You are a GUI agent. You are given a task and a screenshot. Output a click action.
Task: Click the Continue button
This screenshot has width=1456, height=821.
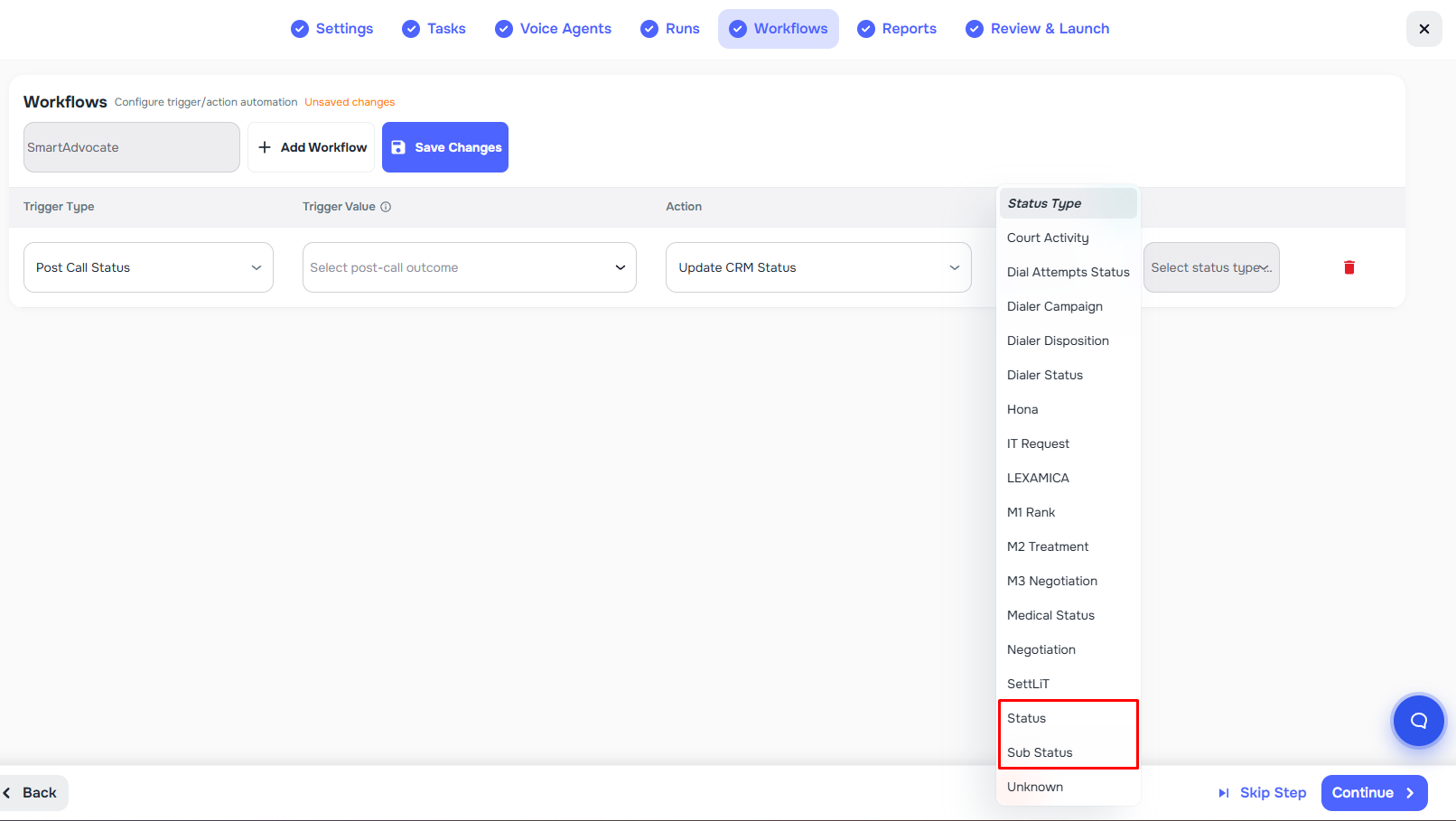tap(1374, 793)
